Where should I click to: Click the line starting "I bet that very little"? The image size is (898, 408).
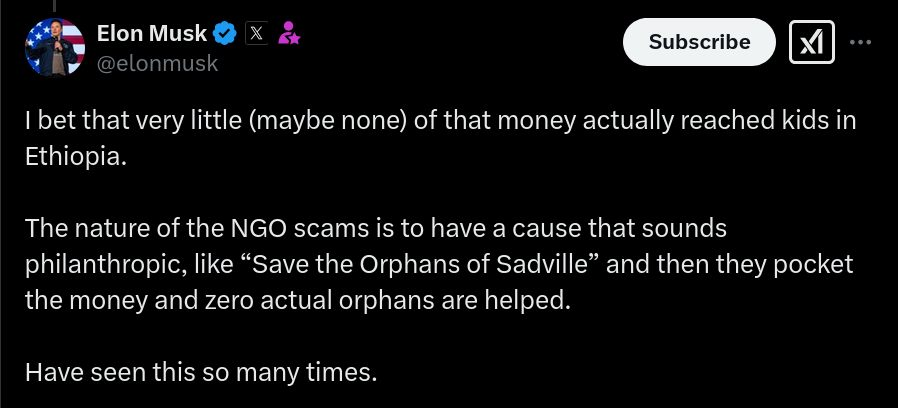[x=440, y=120]
